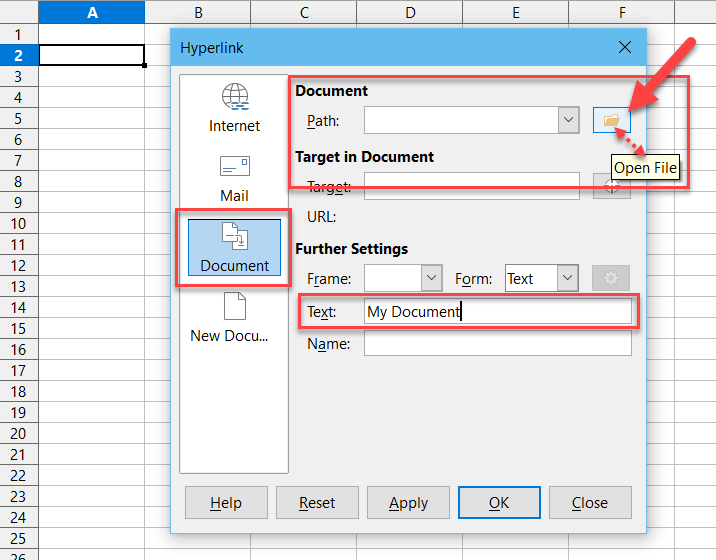
Task: Click into the Path input field
Action: [461, 120]
